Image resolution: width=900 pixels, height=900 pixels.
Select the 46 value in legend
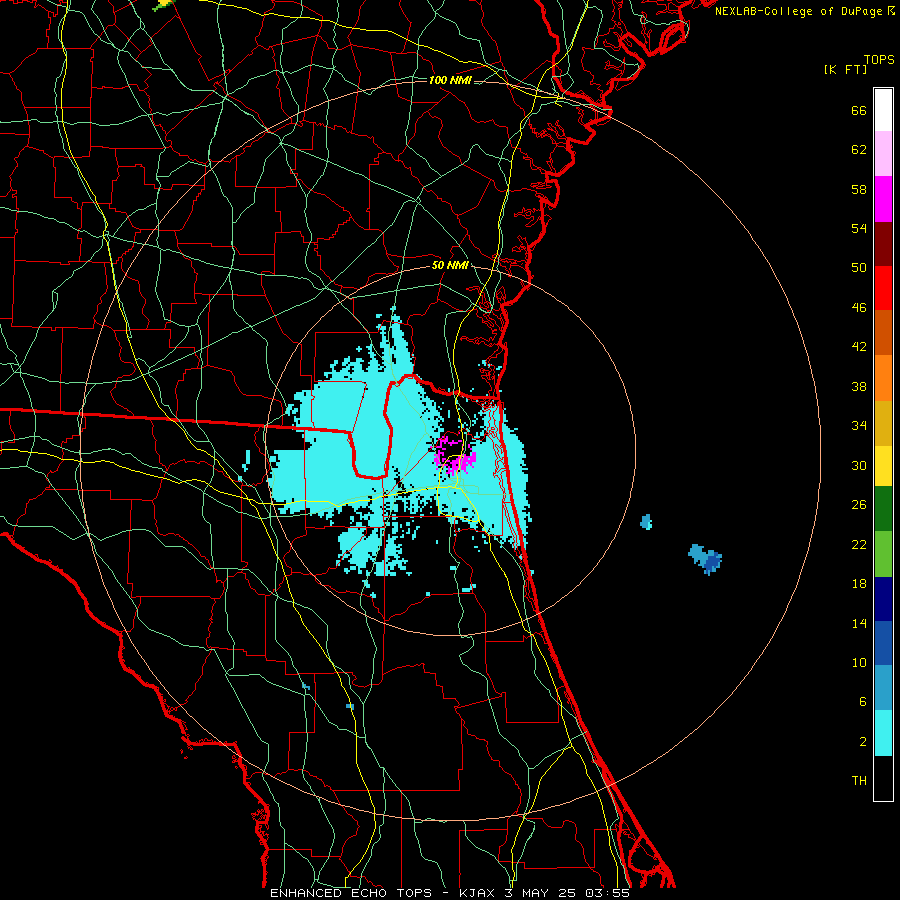pos(859,308)
